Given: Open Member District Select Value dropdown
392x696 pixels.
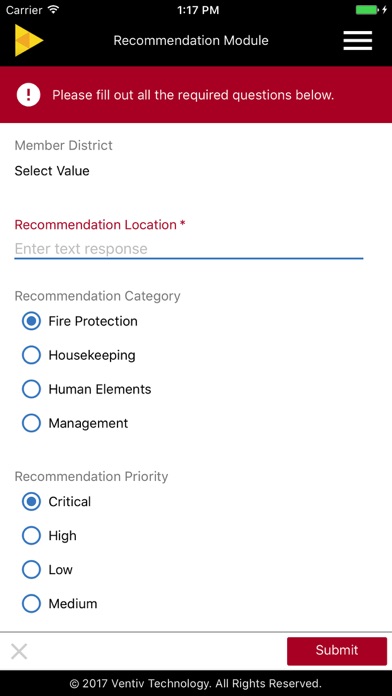Looking at the screenshot, I should (x=52, y=171).
